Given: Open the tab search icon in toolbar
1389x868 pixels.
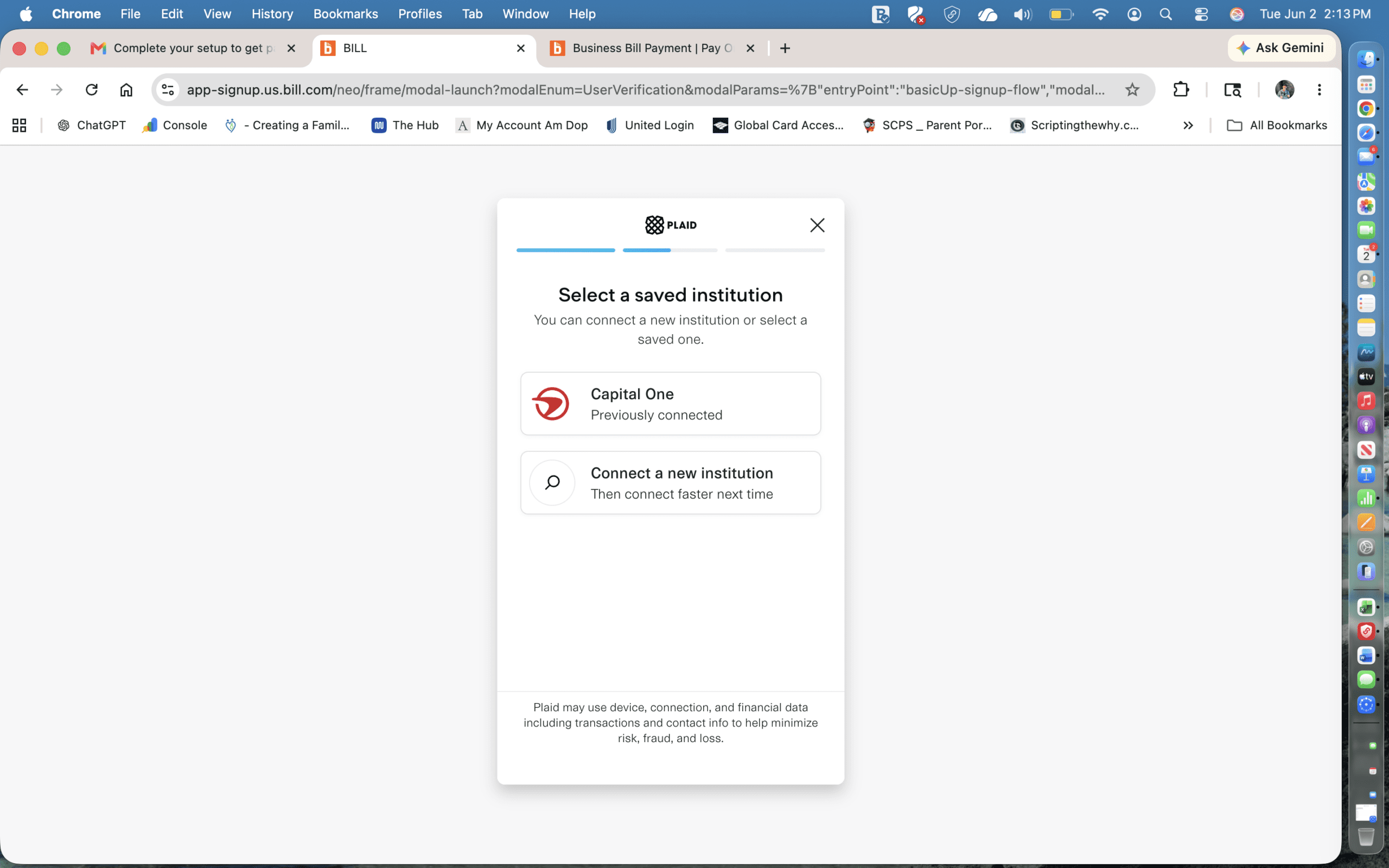Looking at the screenshot, I should tap(1232, 90).
